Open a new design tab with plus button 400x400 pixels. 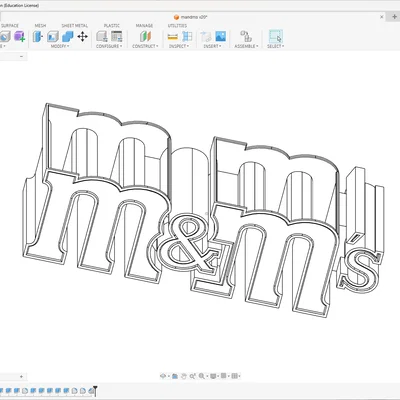pyautogui.click(x=394, y=17)
